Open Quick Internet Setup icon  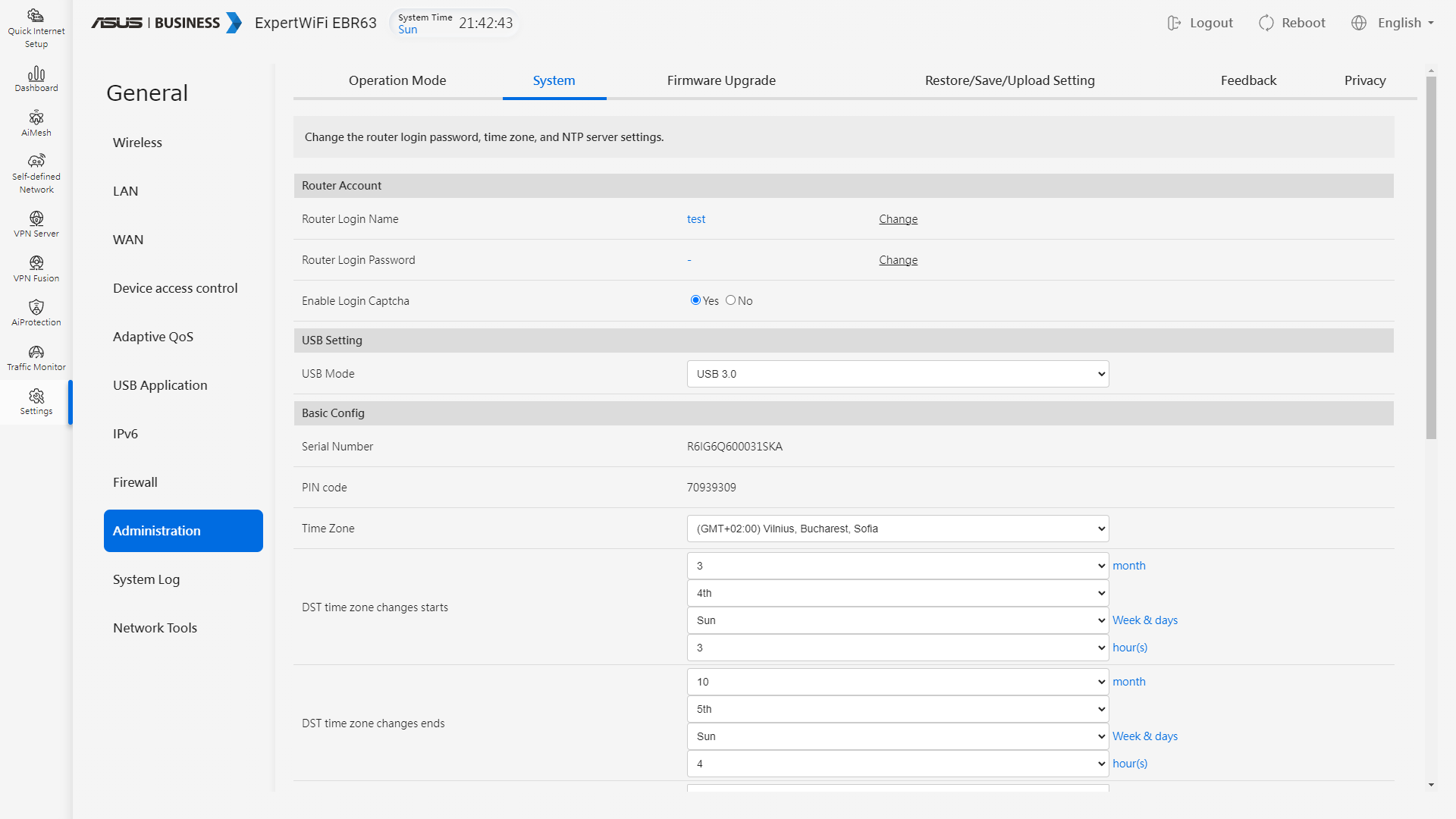(x=36, y=16)
